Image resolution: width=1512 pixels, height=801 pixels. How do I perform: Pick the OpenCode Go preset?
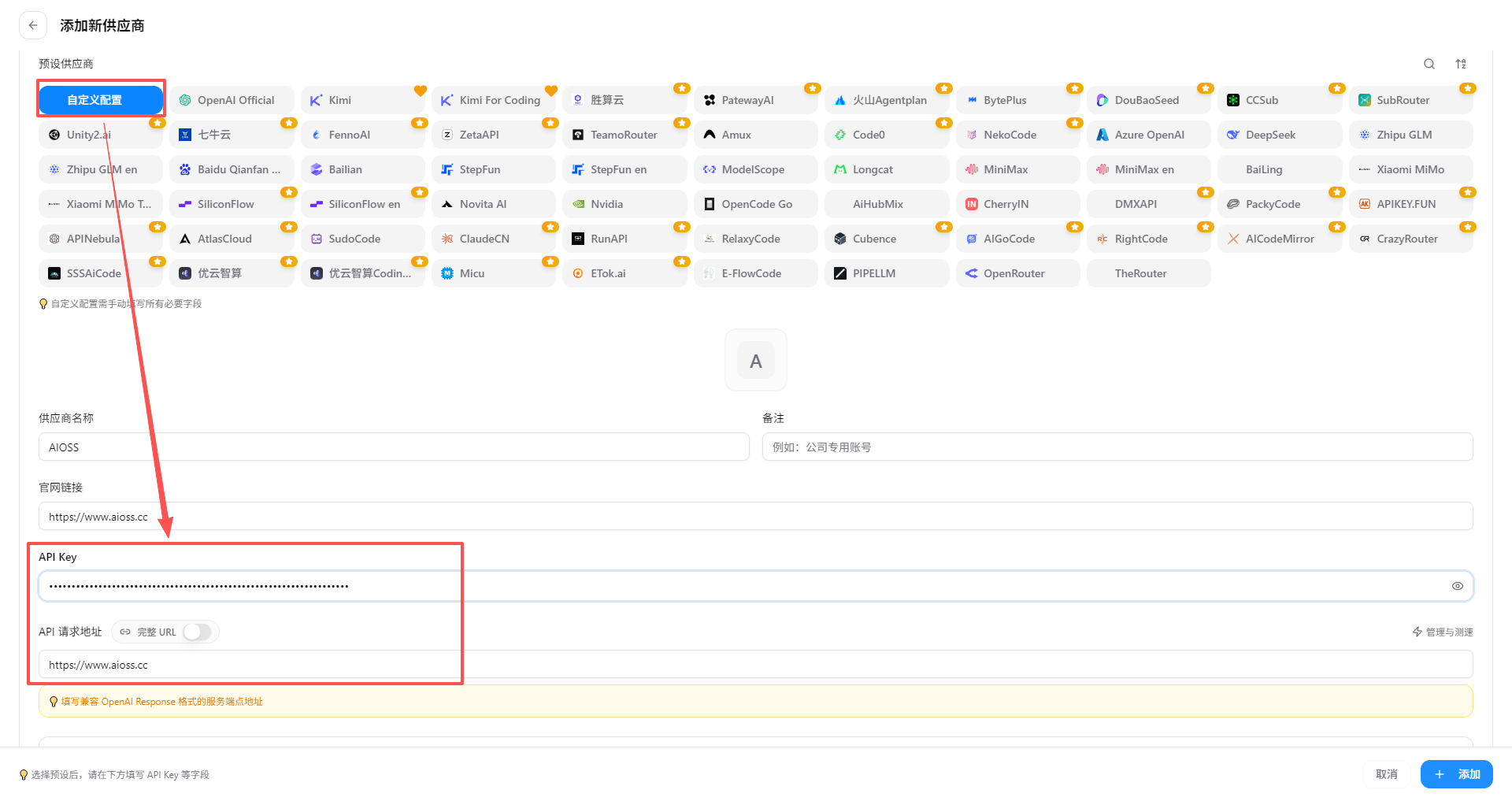(756, 204)
